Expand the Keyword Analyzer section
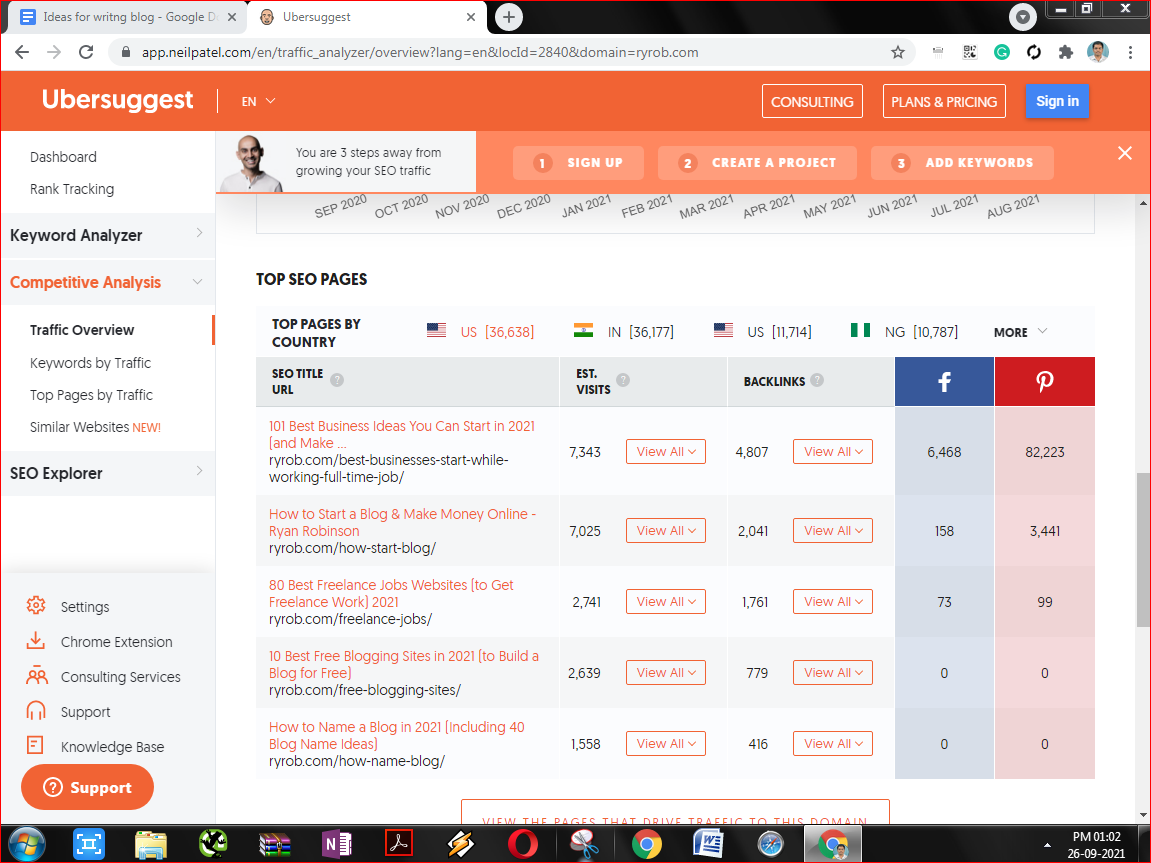The width and height of the screenshot is (1151, 863). [x=108, y=236]
